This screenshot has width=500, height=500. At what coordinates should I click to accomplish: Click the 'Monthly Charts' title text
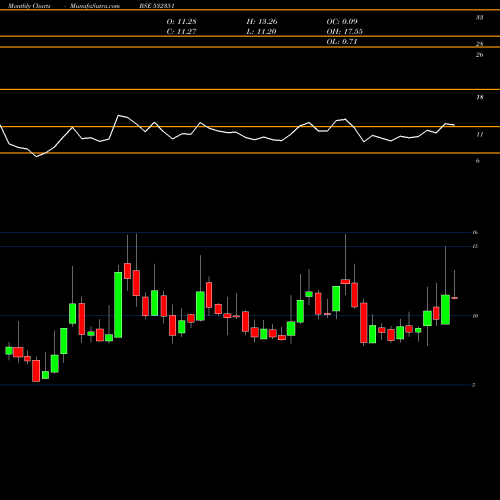29,6
